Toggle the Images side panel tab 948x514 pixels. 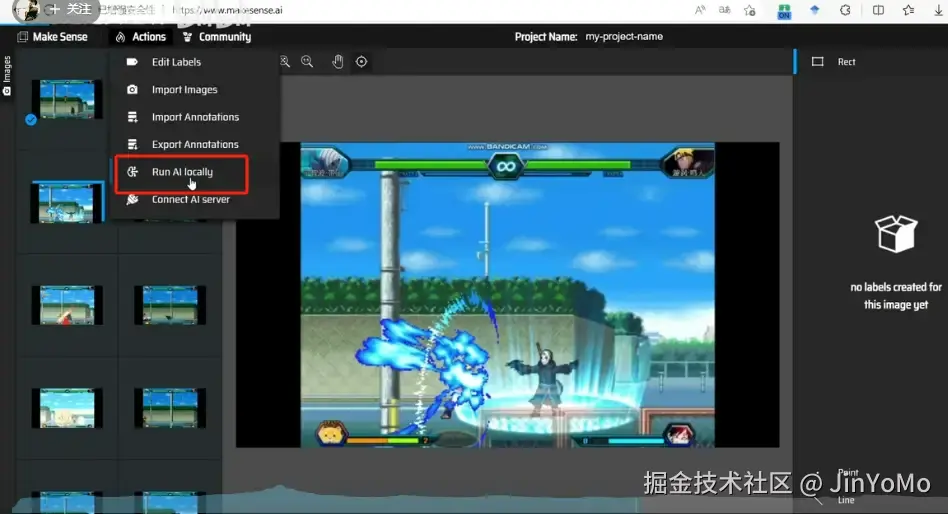pos(7,76)
